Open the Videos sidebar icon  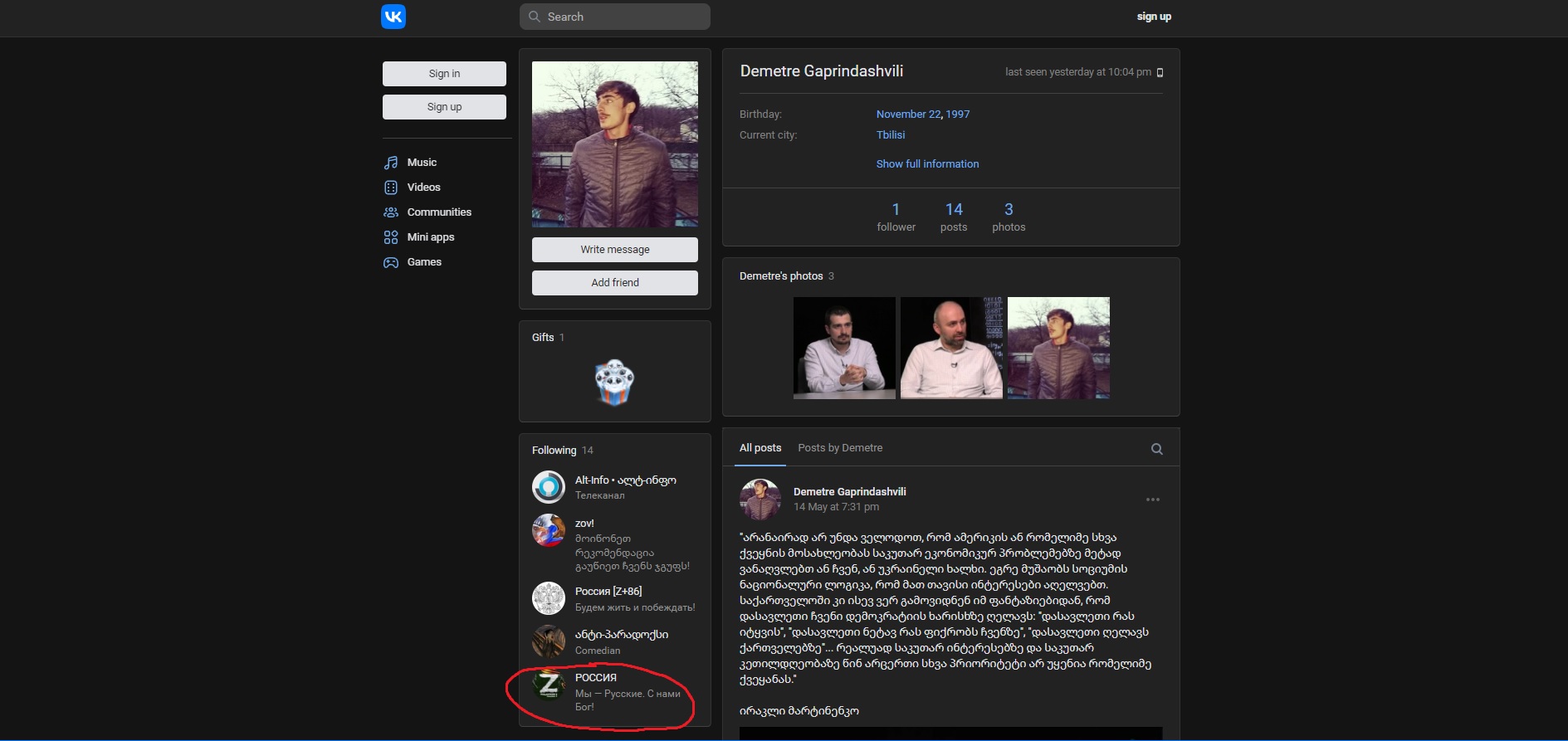[391, 188]
